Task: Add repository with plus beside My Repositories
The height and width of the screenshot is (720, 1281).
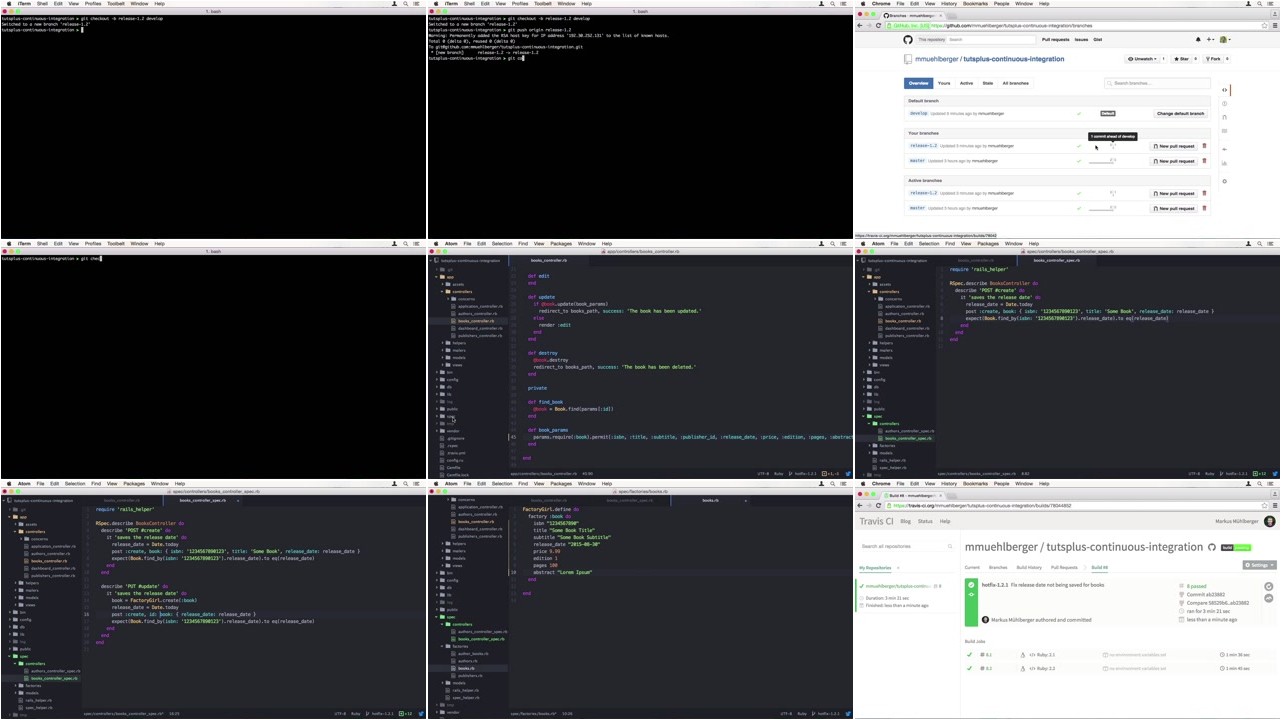Action: click(898, 568)
